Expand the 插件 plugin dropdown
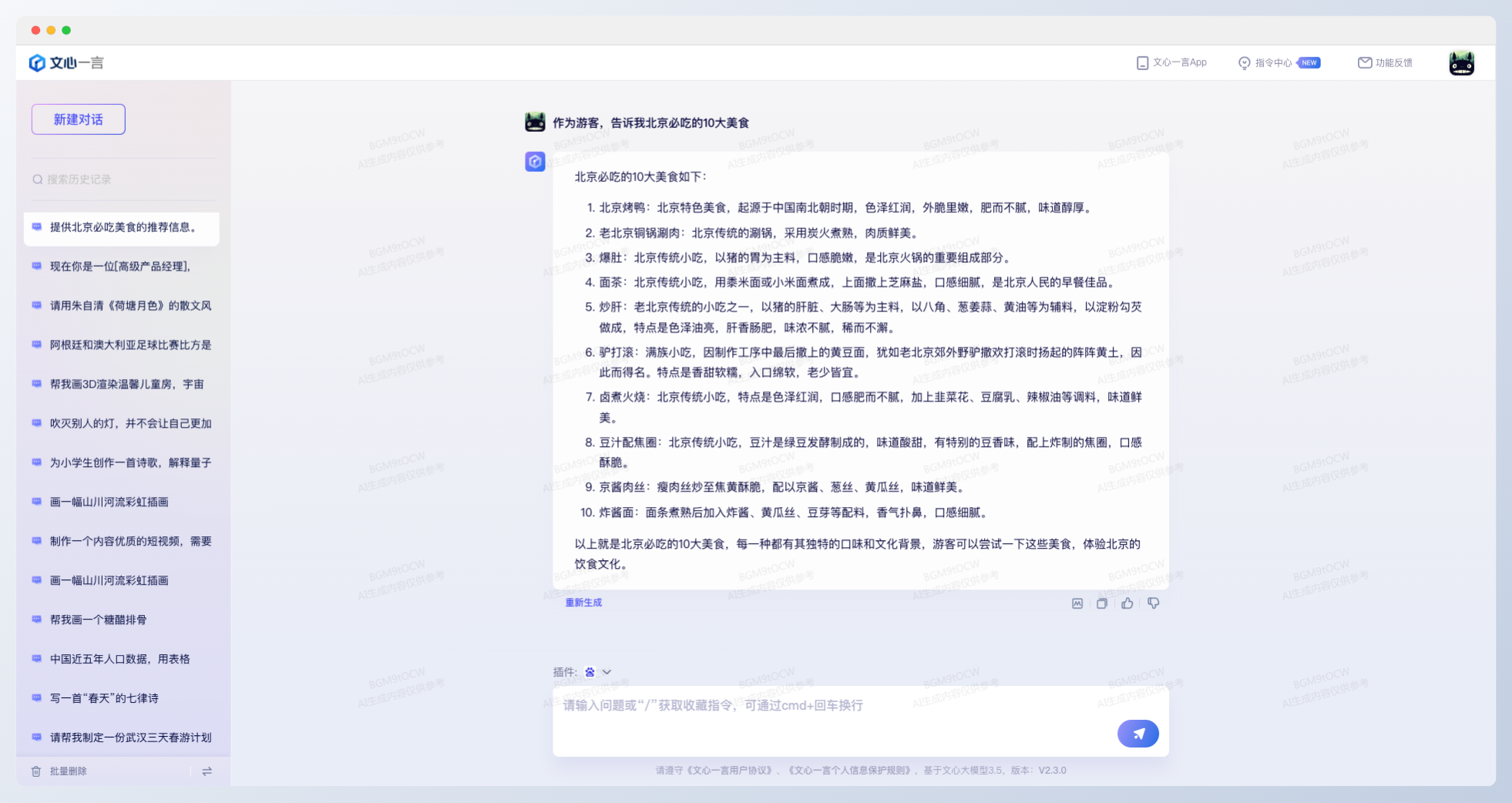 click(x=606, y=672)
